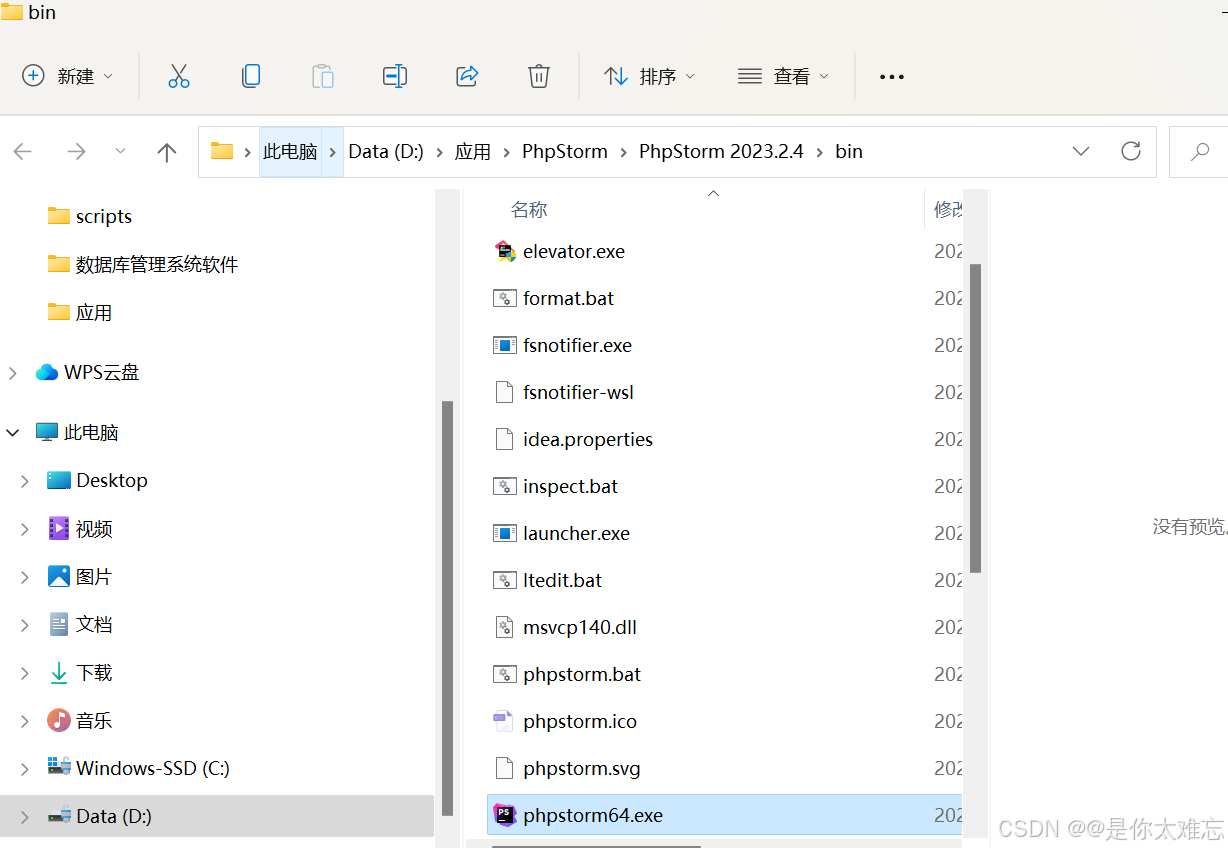Click the file list vertical scrollbar
The width and height of the screenshot is (1228, 848).
976,418
